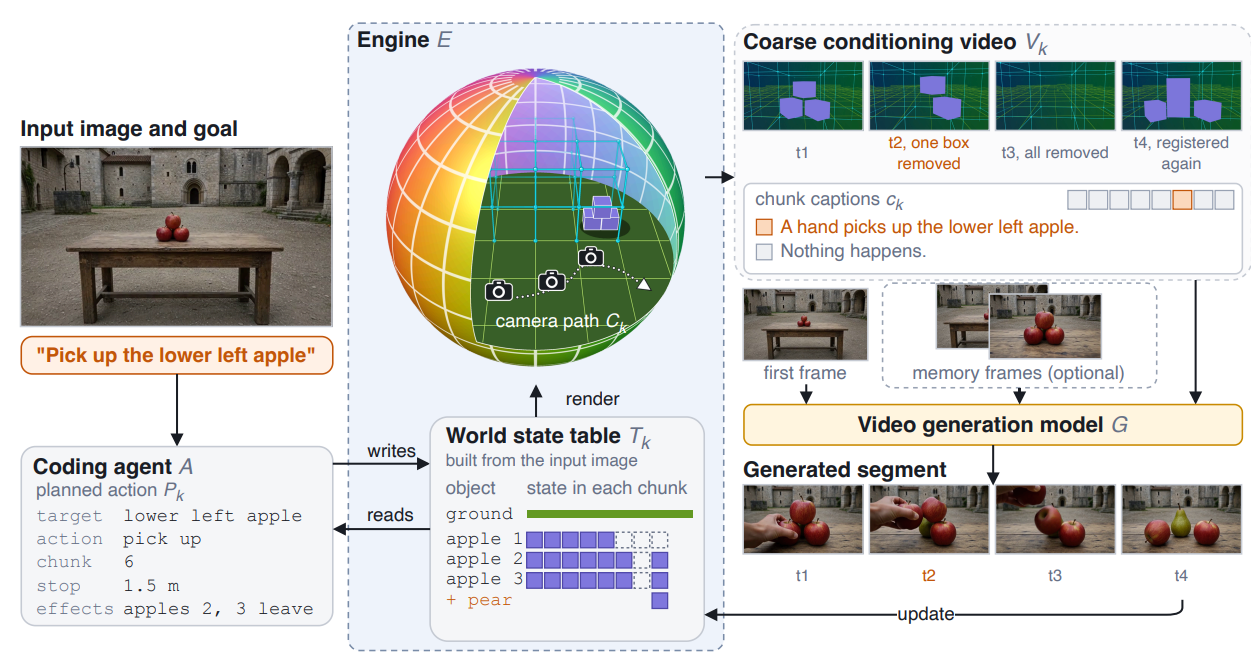Click the green ground state bar
This screenshot has width=1251, height=665.
tap(609, 514)
